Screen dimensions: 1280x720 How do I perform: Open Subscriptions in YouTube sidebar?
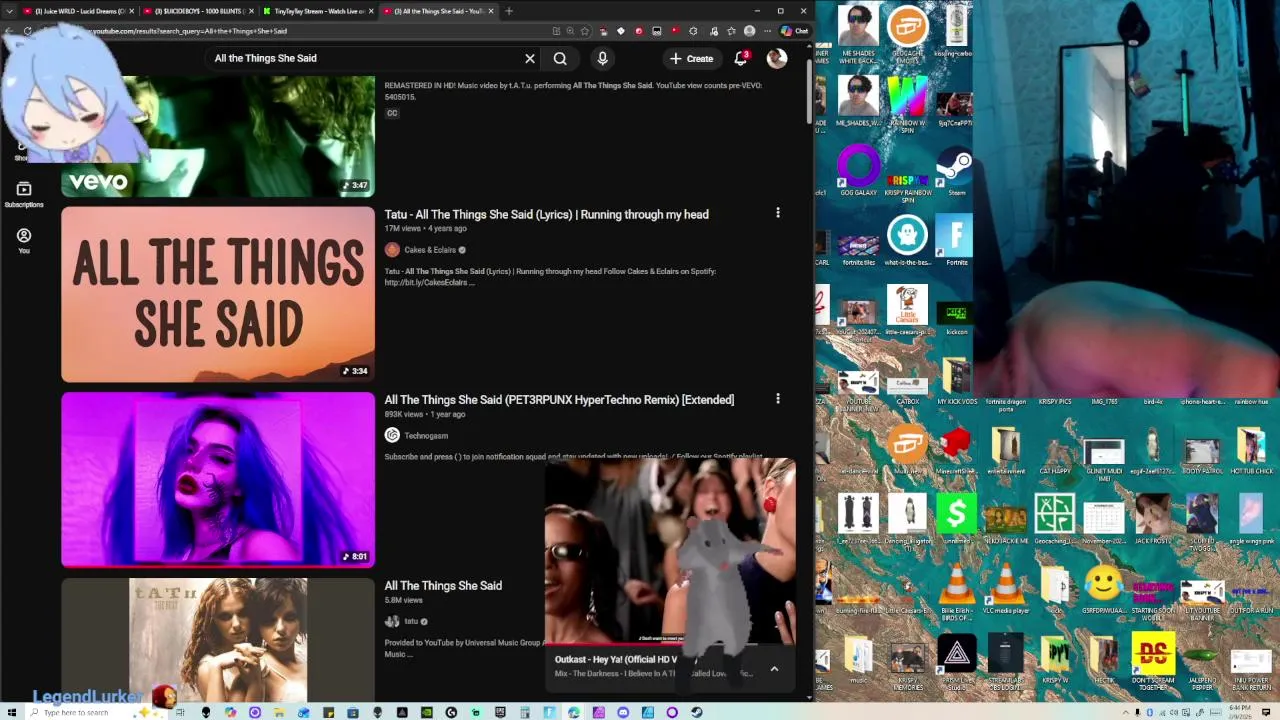pos(24,194)
